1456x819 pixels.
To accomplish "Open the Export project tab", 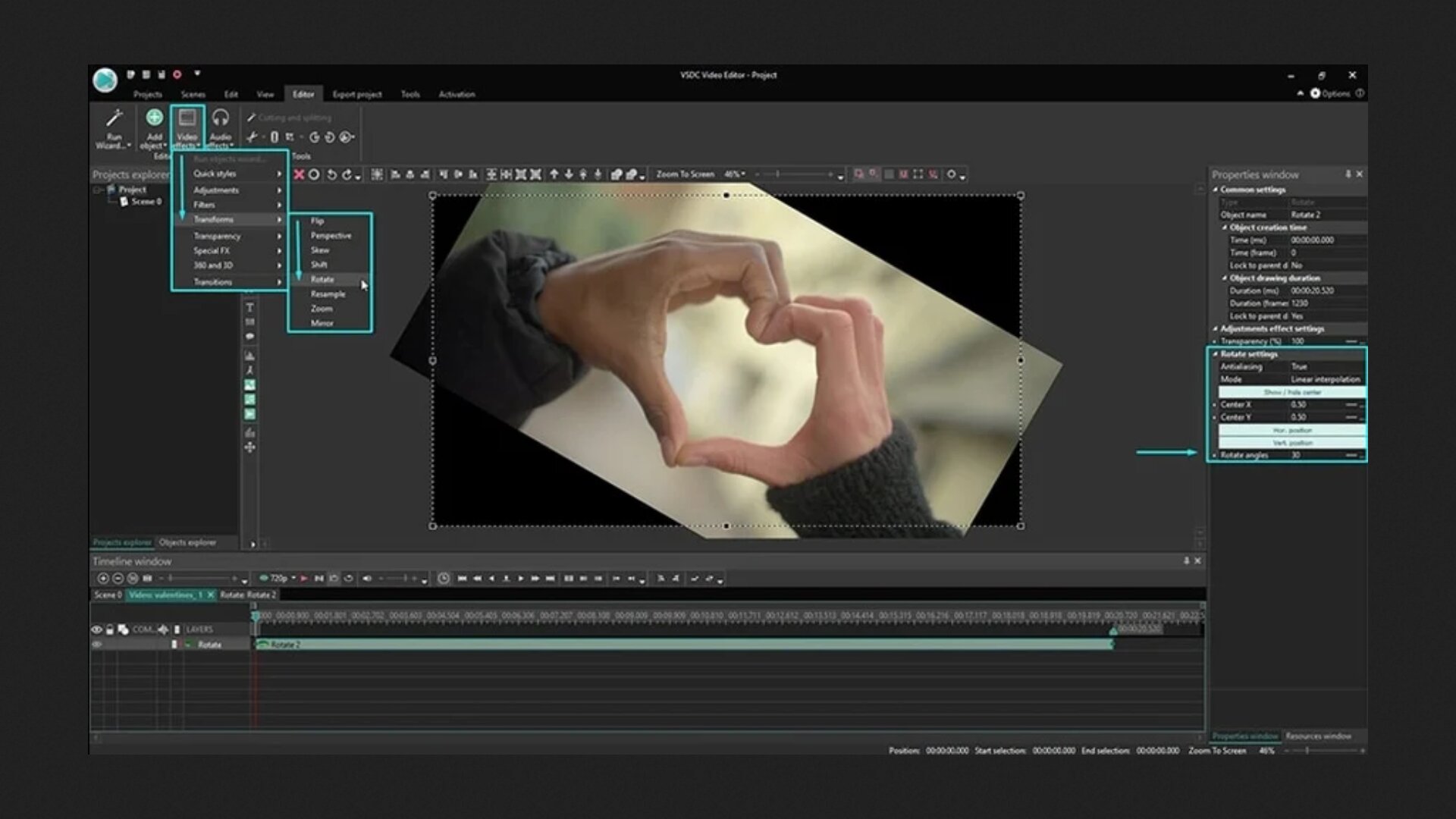I will pyautogui.click(x=357, y=95).
